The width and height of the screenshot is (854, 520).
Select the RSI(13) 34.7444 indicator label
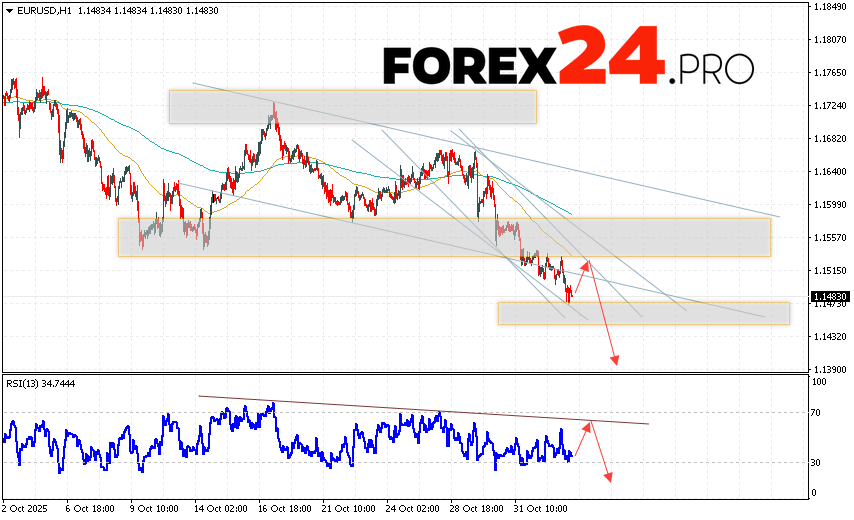tap(41, 384)
